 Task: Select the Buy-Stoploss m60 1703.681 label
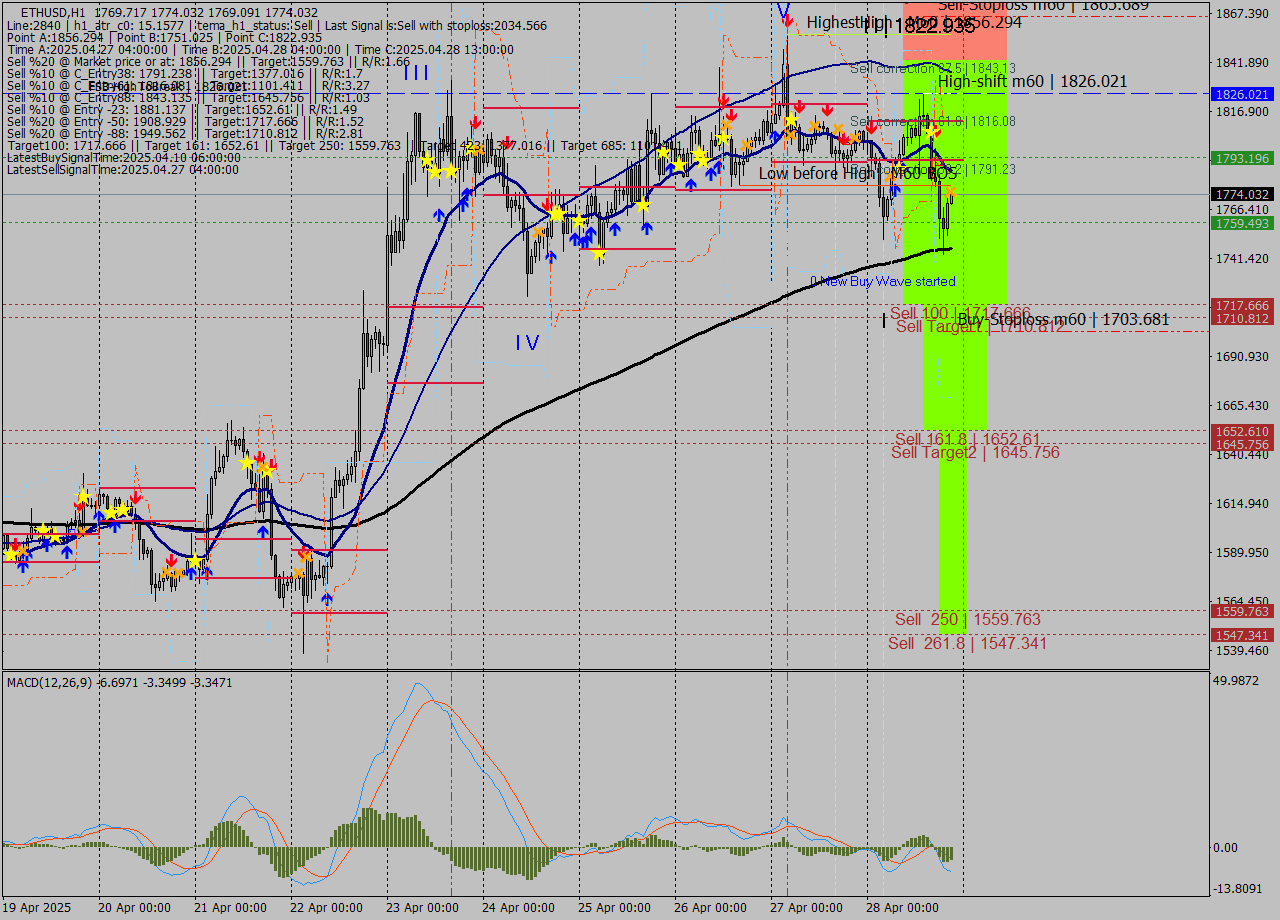(1063, 320)
